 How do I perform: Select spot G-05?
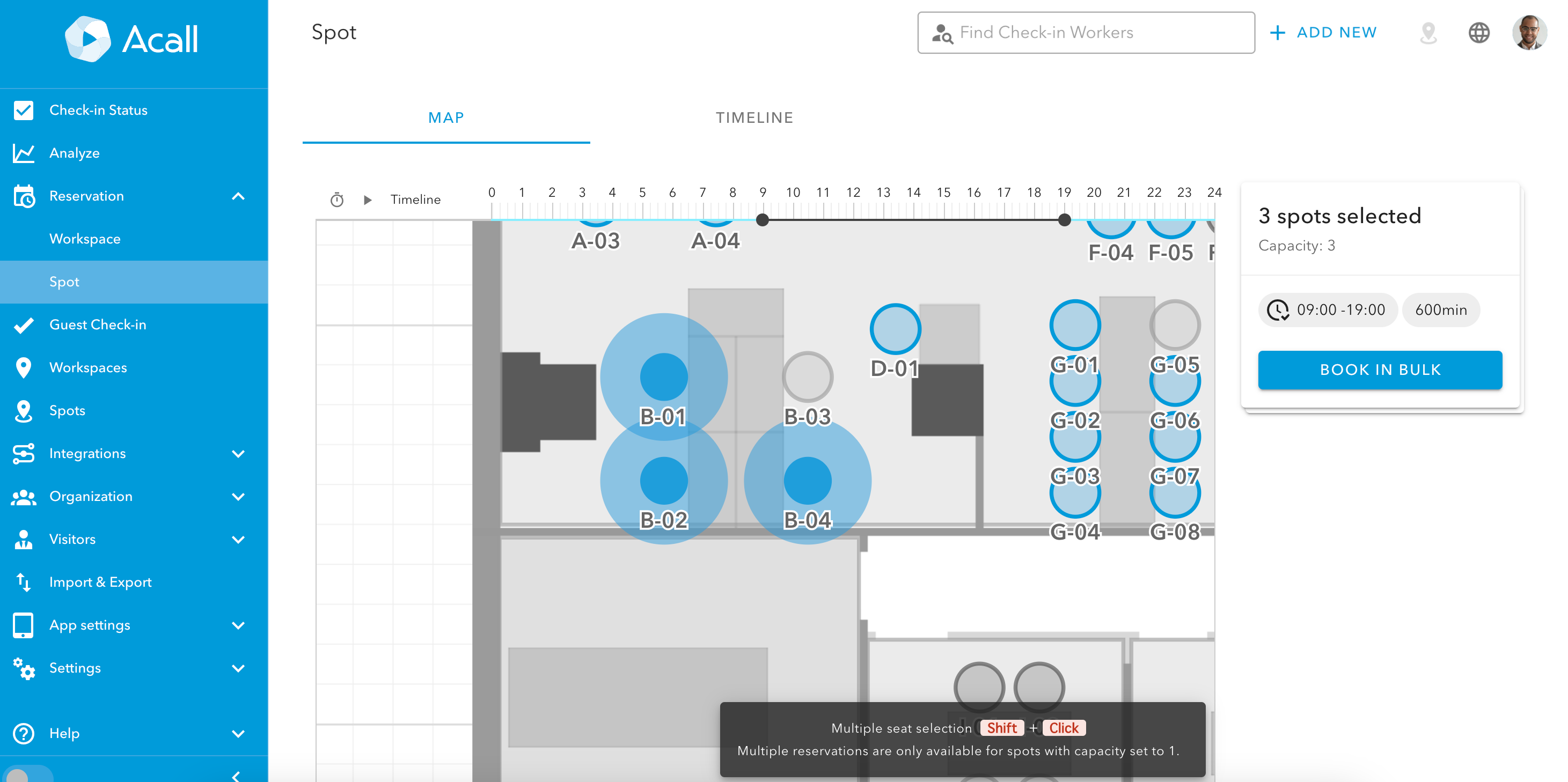[x=1175, y=325]
